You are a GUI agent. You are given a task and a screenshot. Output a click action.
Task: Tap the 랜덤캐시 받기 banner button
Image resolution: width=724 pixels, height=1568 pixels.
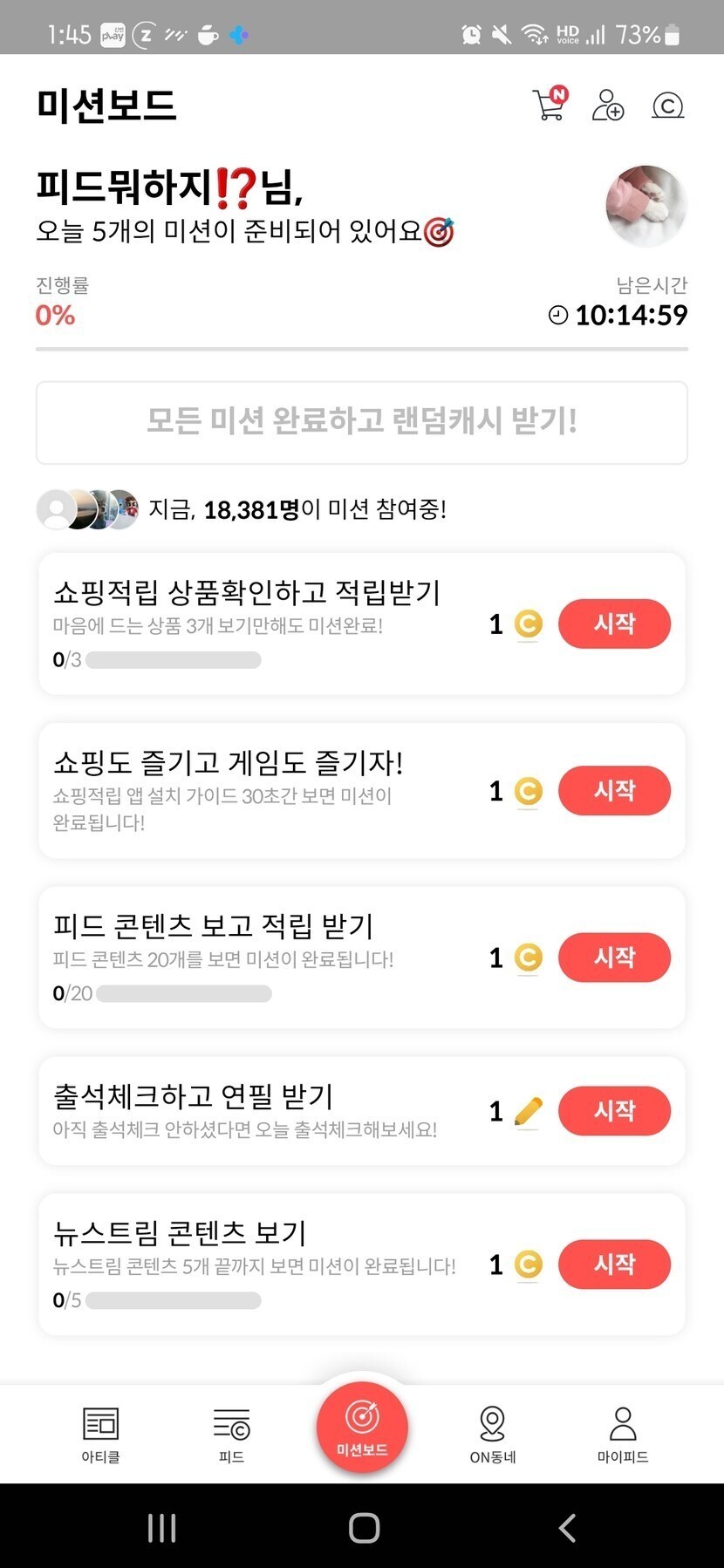pos(362,422)
